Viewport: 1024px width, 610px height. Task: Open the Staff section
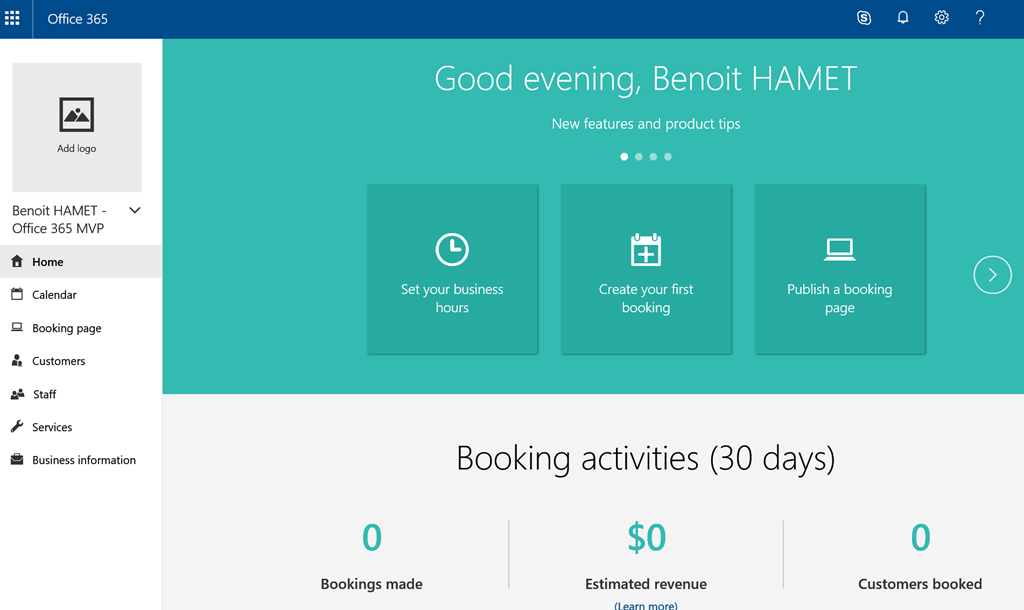pos(44,394)
